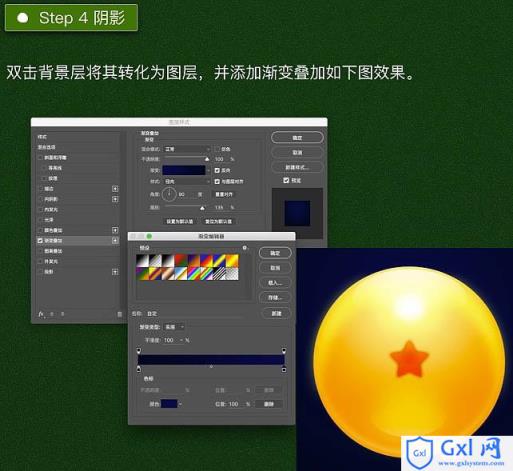Toggle the 与图层对齐 (Align with Layer) checkbox

click(217, 181)
